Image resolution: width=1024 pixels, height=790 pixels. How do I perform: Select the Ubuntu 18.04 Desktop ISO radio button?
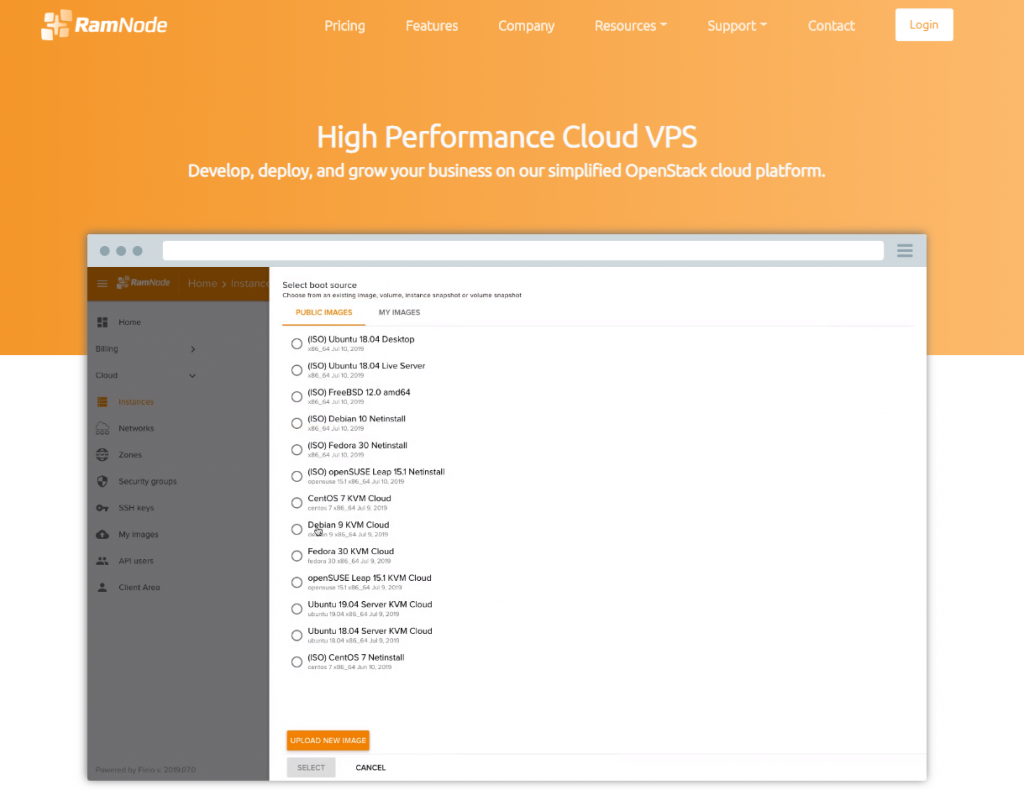tap(296, 343)
